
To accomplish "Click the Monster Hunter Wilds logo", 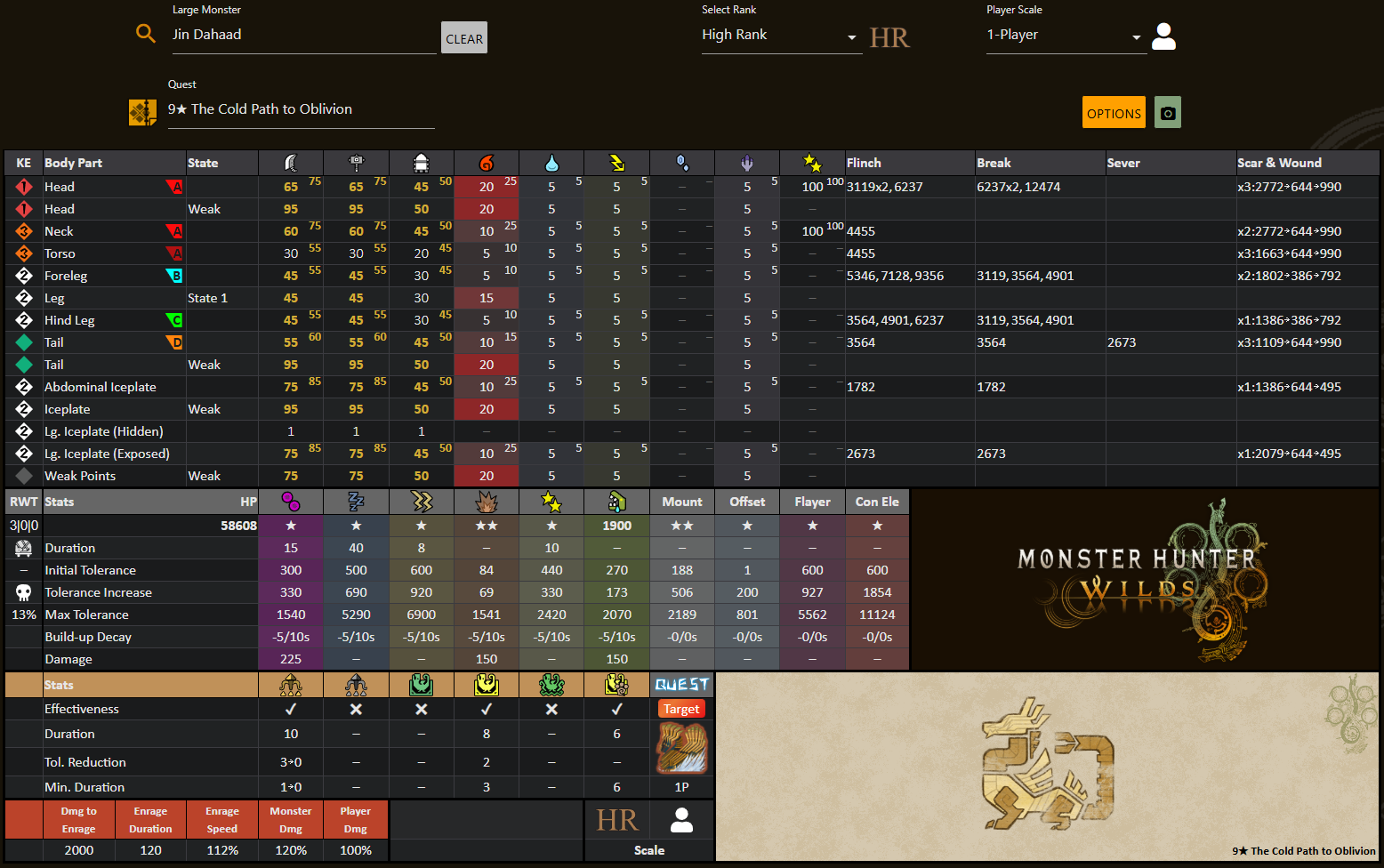I will (1144, 579).
